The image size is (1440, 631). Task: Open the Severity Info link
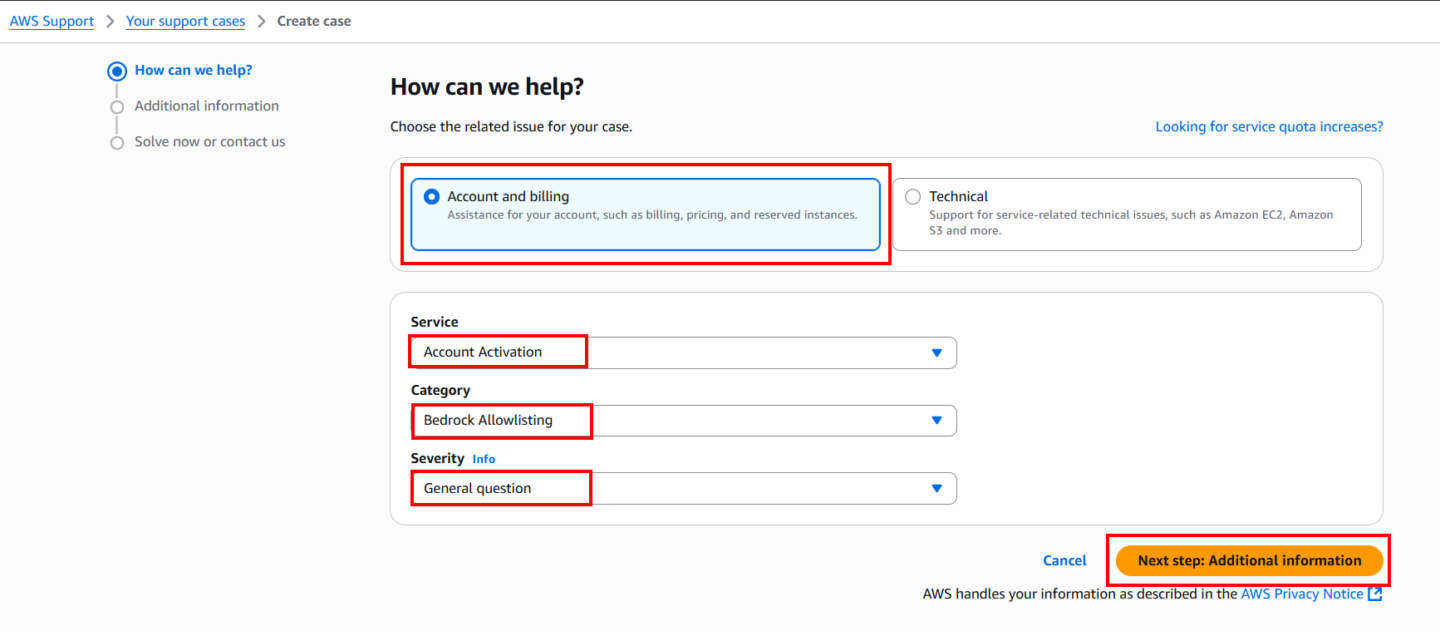coord(484,459)
